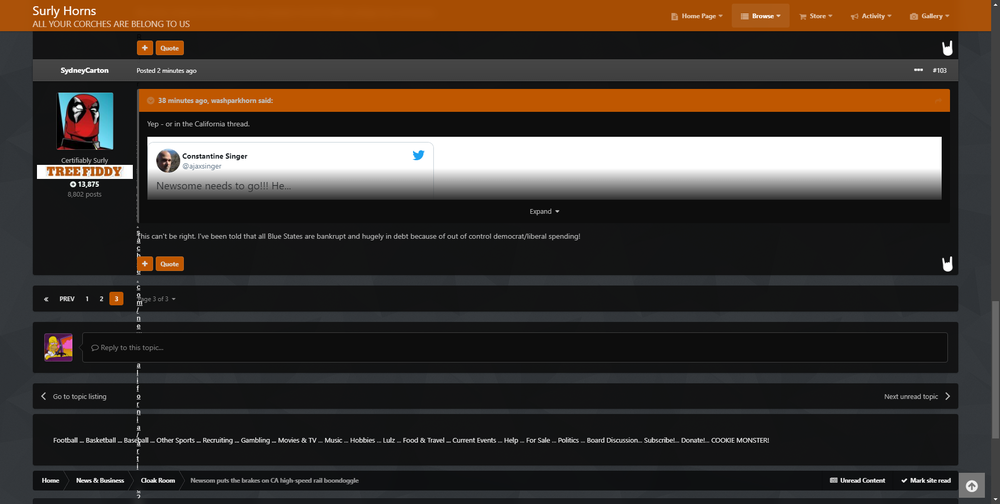The height and width of the screenshot is (504, 1000).
Task: Click the Homer Simpson user avatar by reply box
Action: pyautogui.click(x=58, y=347)
